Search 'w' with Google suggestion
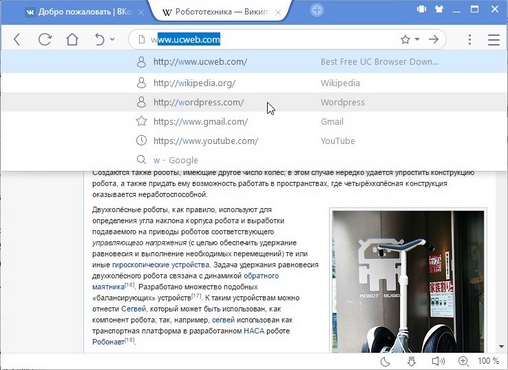Viewport: 508px width, 370px height. [x=254, y=160]
